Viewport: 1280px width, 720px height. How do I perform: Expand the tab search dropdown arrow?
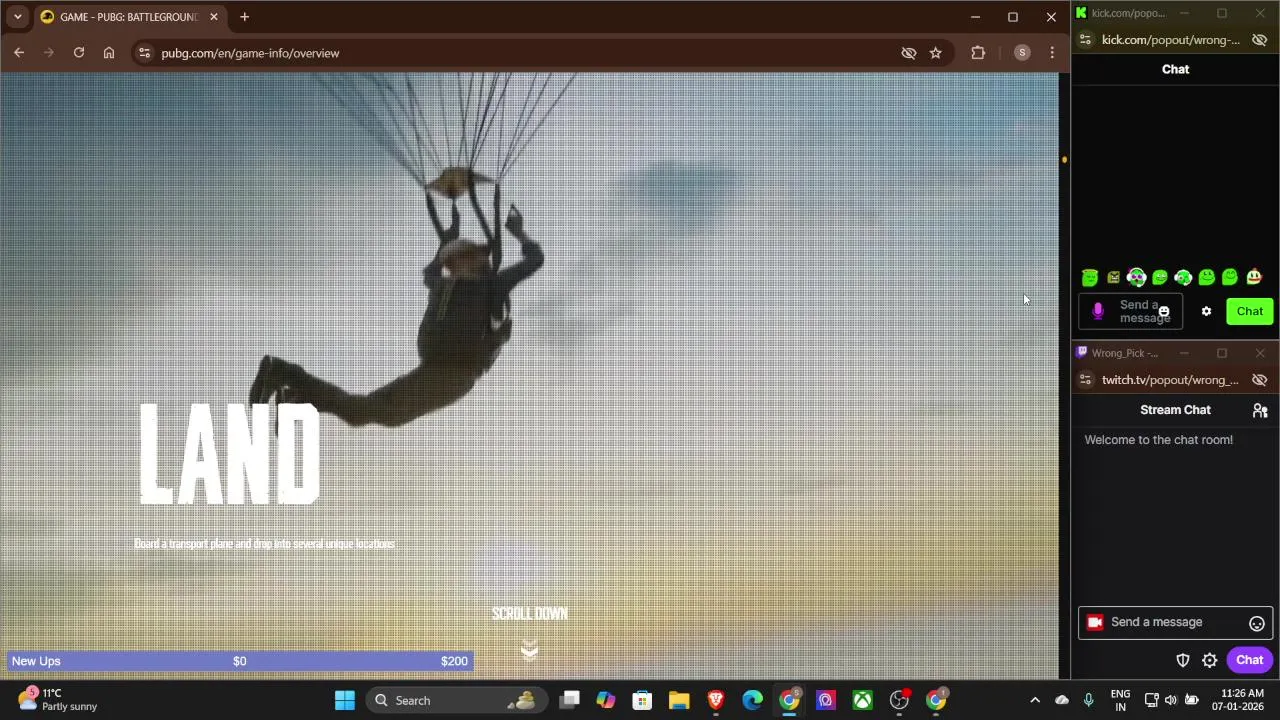(x=17, y=17)
